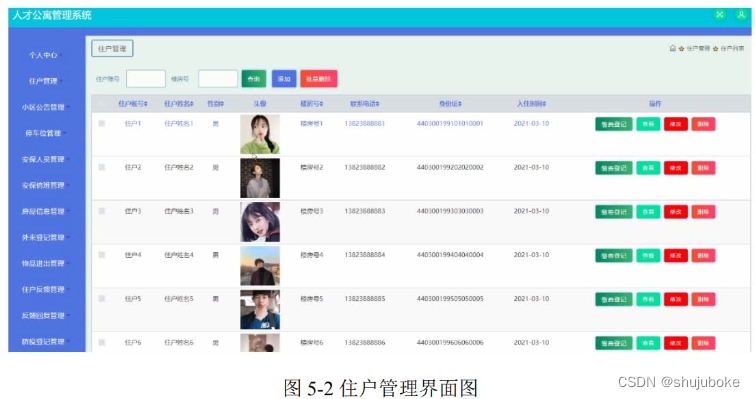
Task: Click 删除 for 住户4
Action: point(703,256)
